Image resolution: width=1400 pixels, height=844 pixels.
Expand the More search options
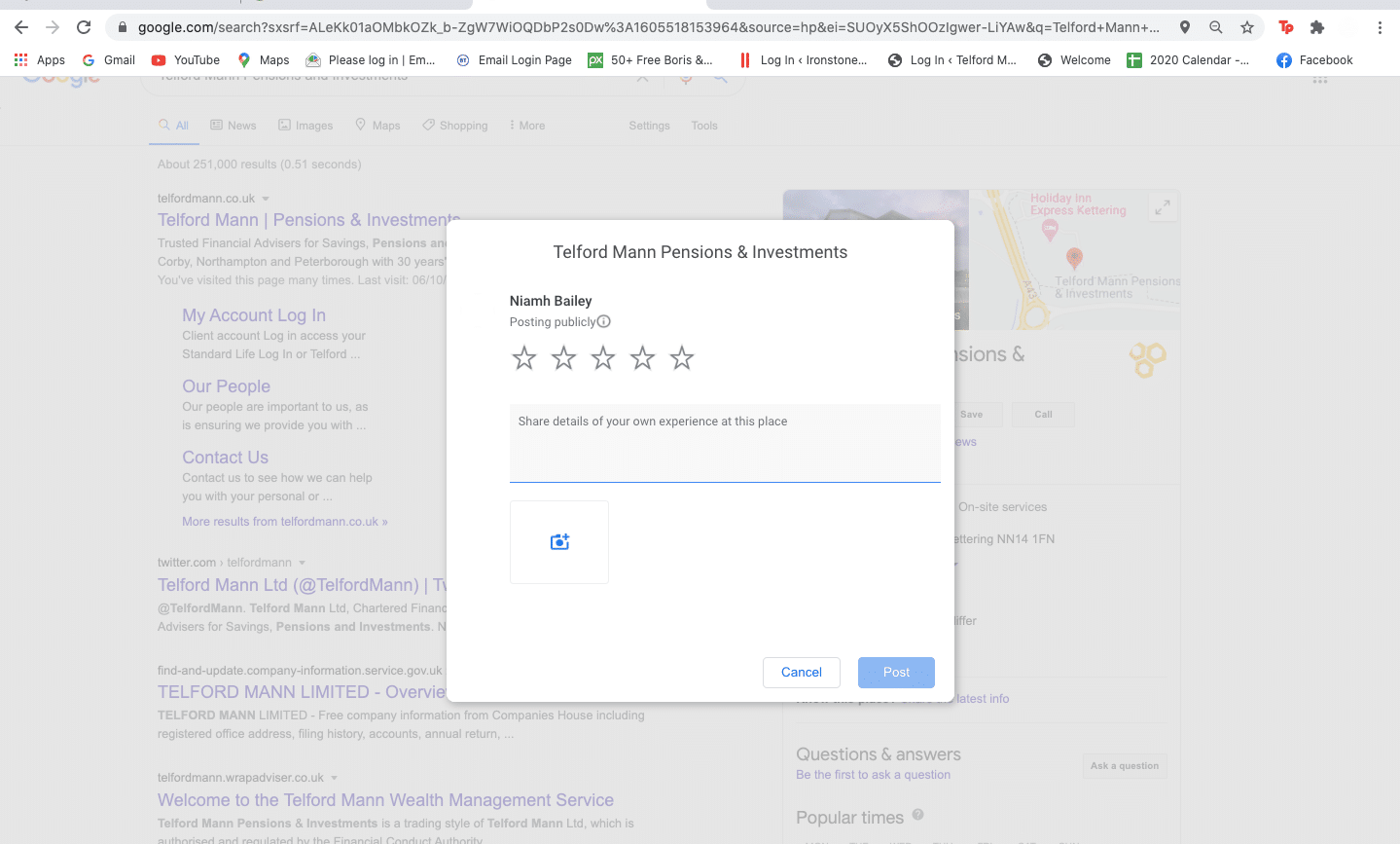[x=527, y=126]
